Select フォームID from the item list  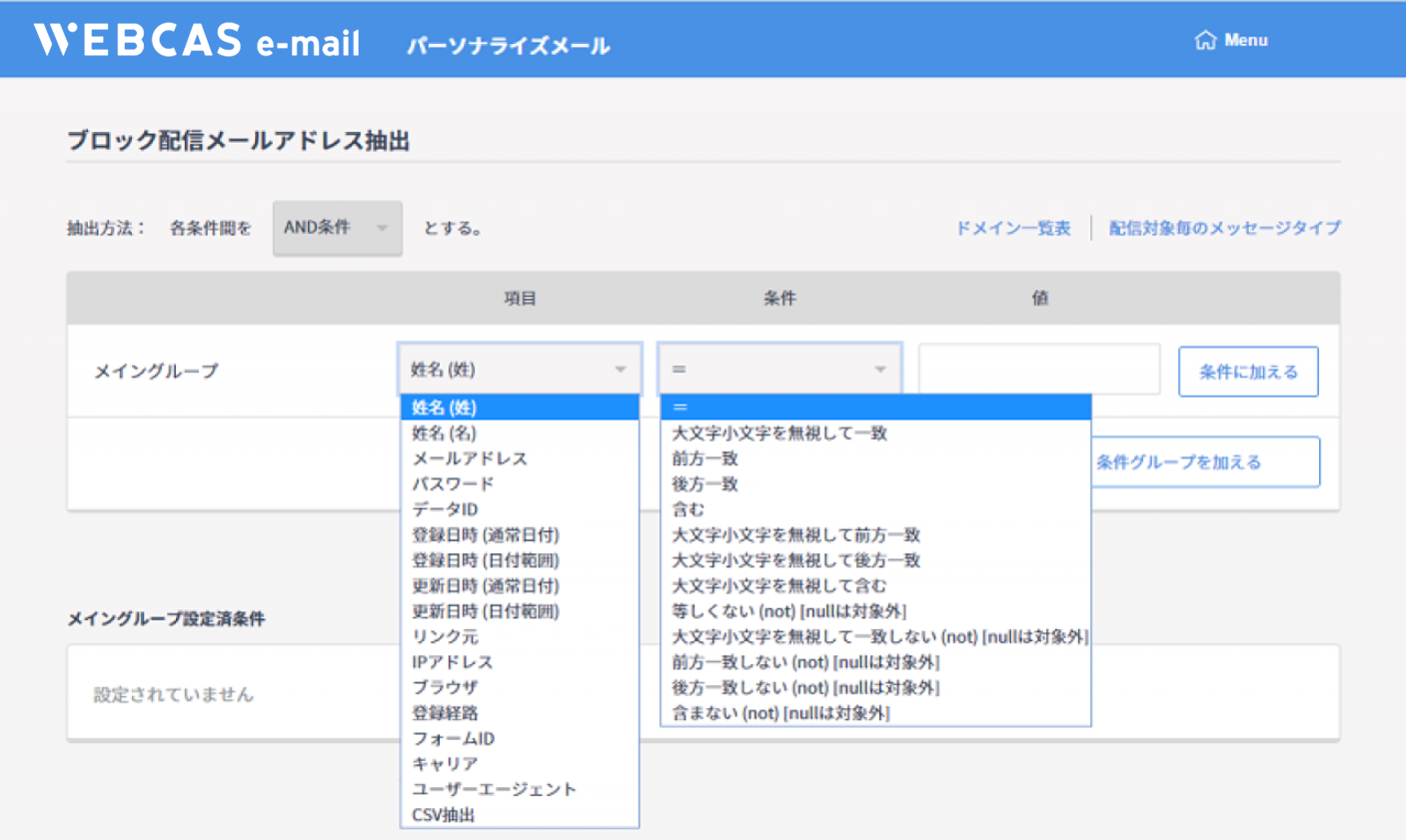pos(520,738)
